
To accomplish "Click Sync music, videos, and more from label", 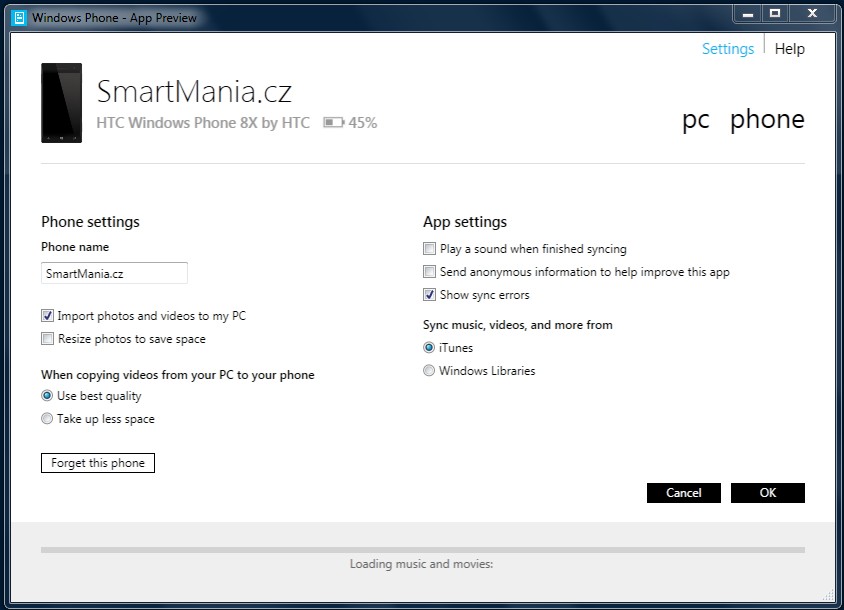I will coord(518,325).
